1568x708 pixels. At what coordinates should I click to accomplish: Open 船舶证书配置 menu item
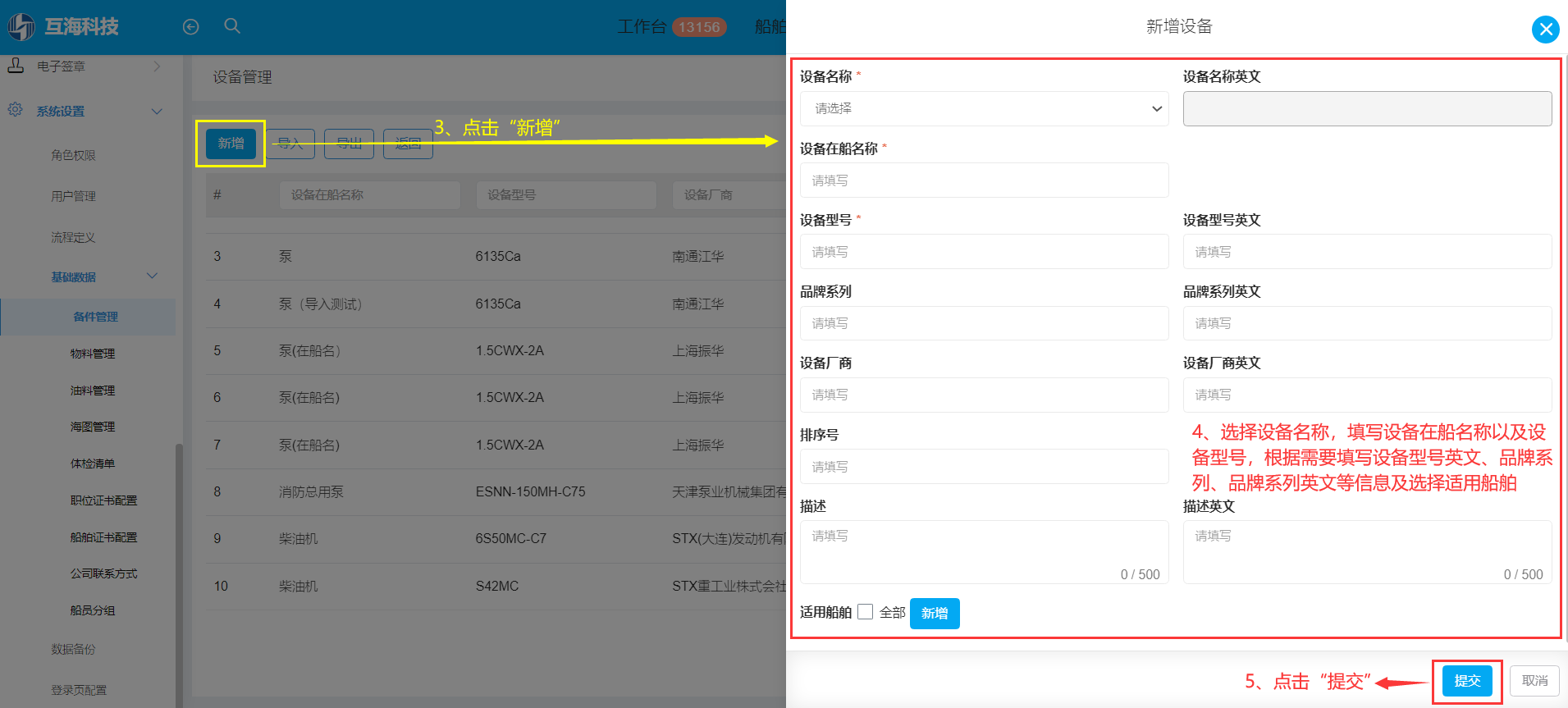pyautogui.click(x=103, y=537)
